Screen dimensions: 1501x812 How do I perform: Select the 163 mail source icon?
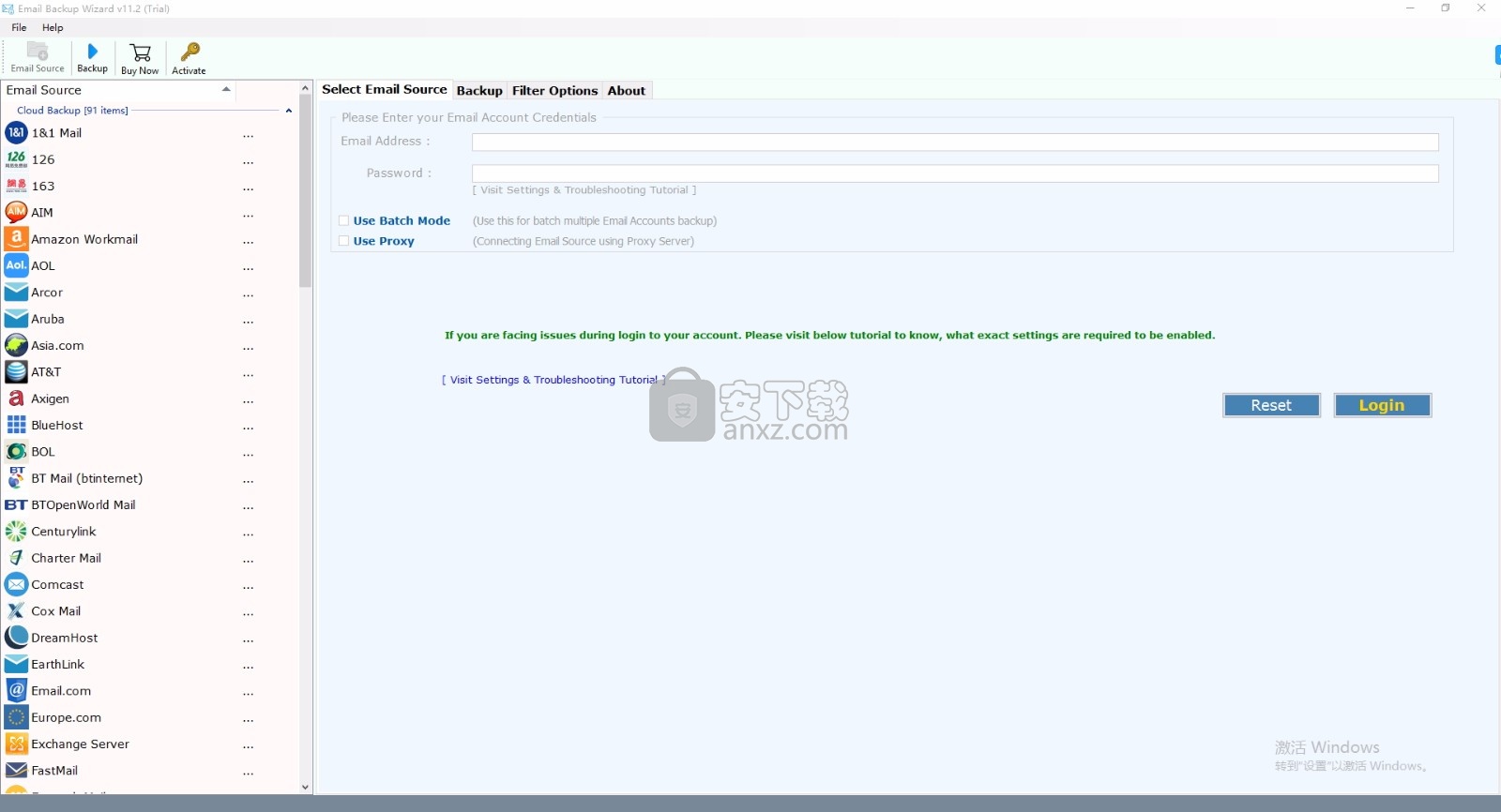pos(16,186)
